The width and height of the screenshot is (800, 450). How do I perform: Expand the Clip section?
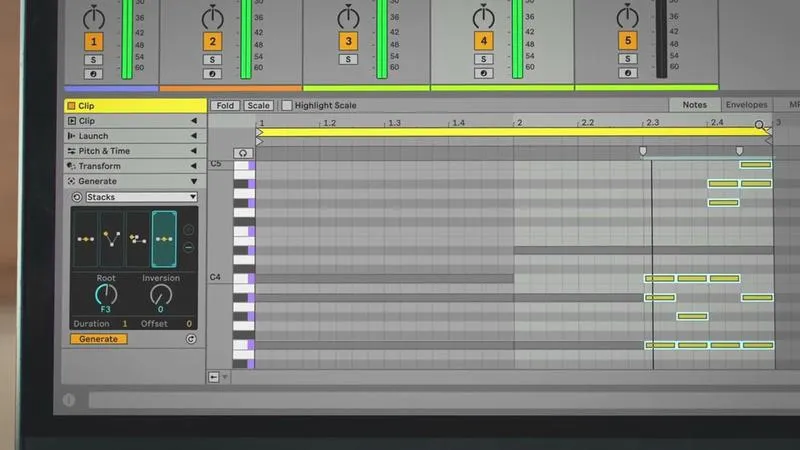tap(193, 121)
